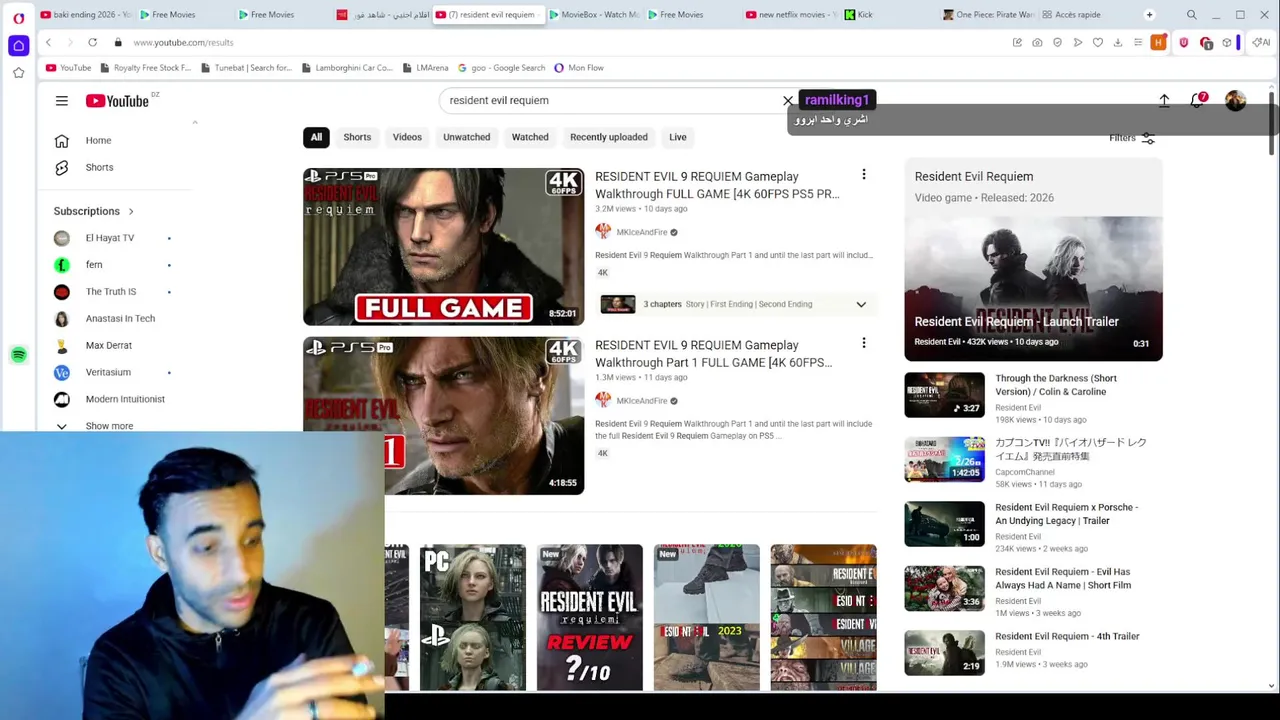Select the Unwatched filter chip

pos(467,137)
